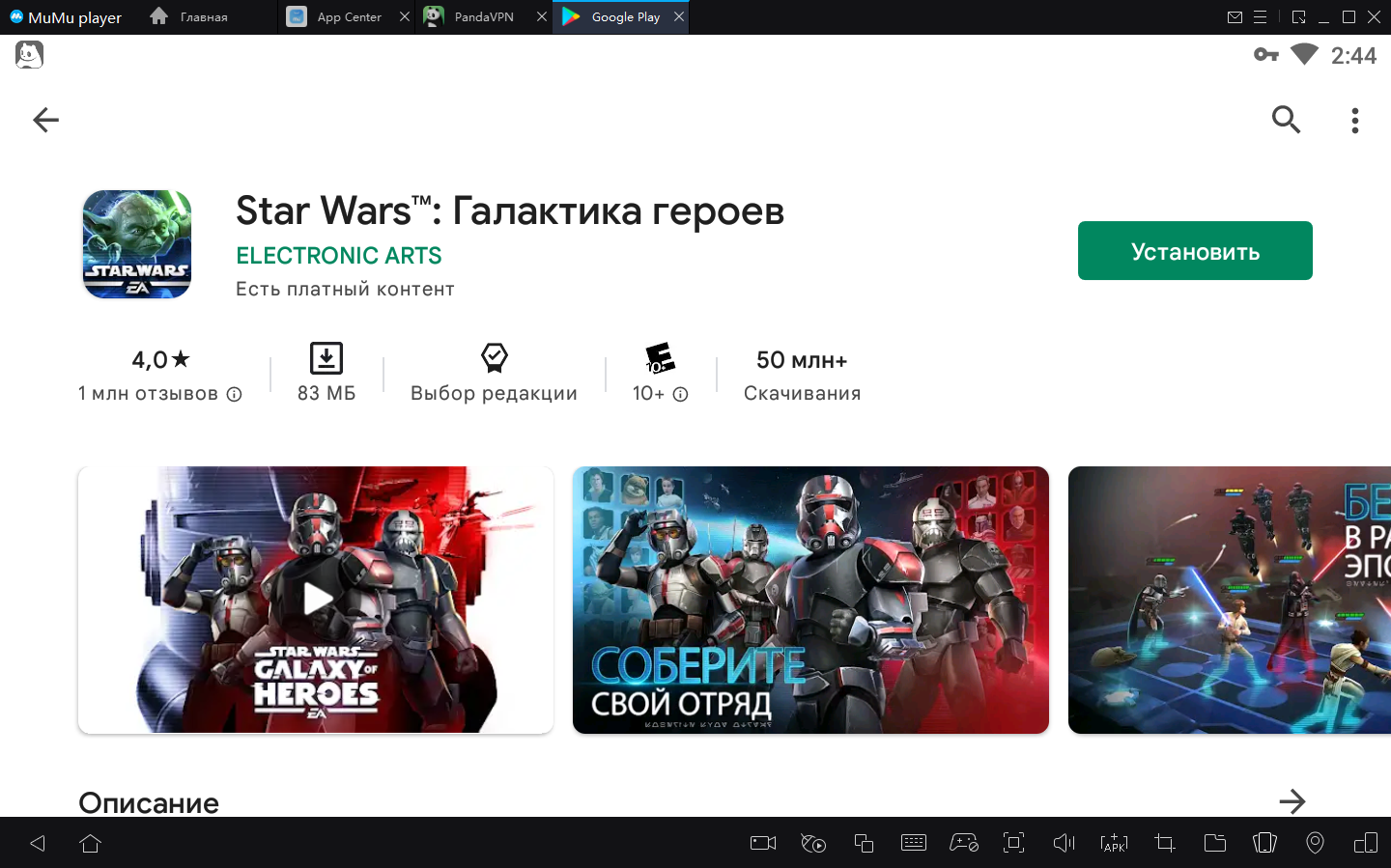Viewport: 1391px width, 868px height.
Task: Take a screenshot with crop icon
Action: click(1164, 843)
